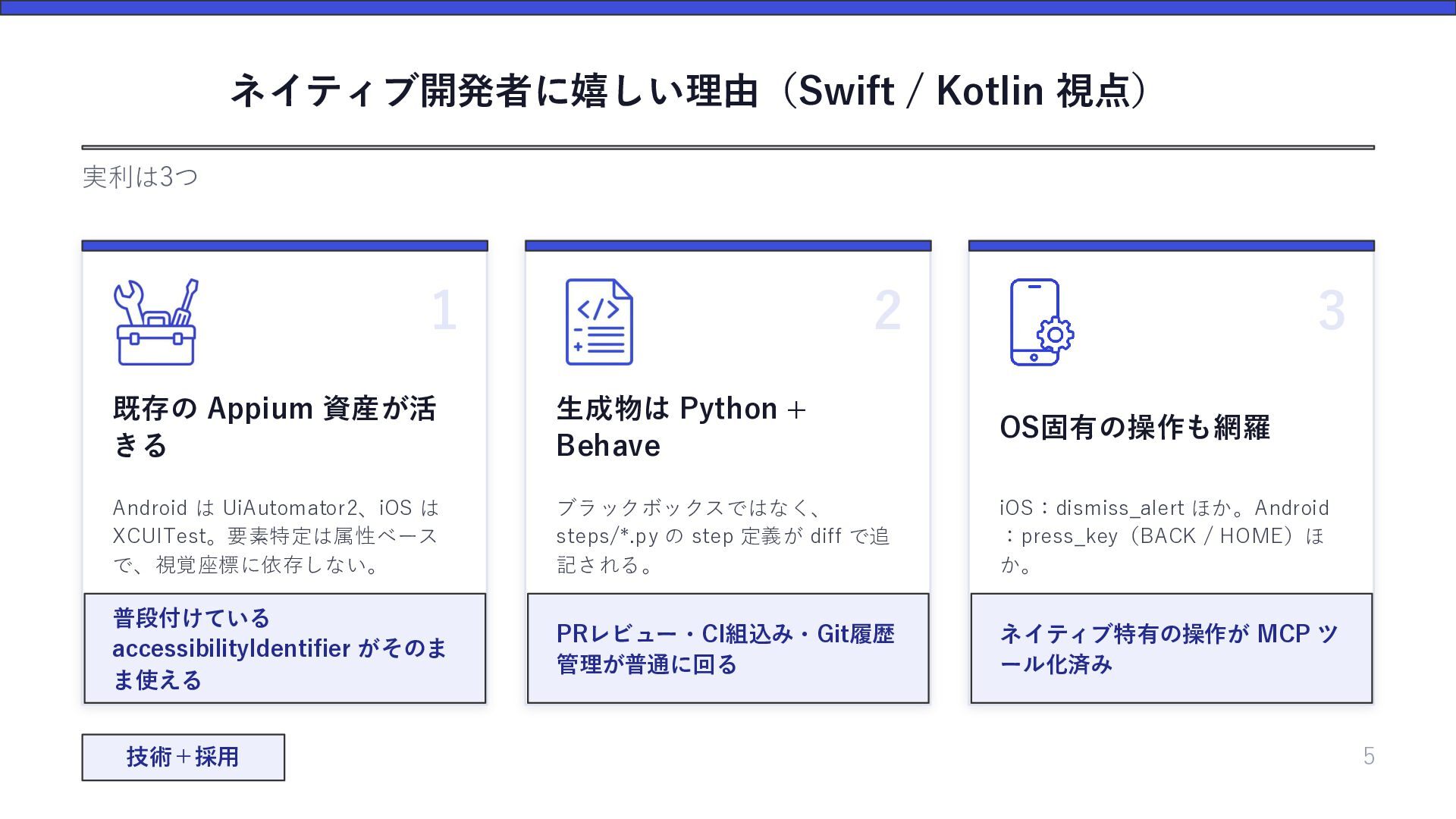Viewport: 1456px width, 819px height.
Task: Click the faded number 1 on first card
Action: tap(444, 310)
